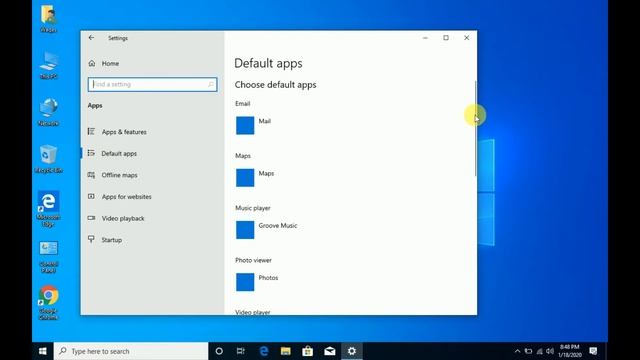Screen dimensions: 640x360
Task: Click the Find a setting search box
Action: click(152, 84)
